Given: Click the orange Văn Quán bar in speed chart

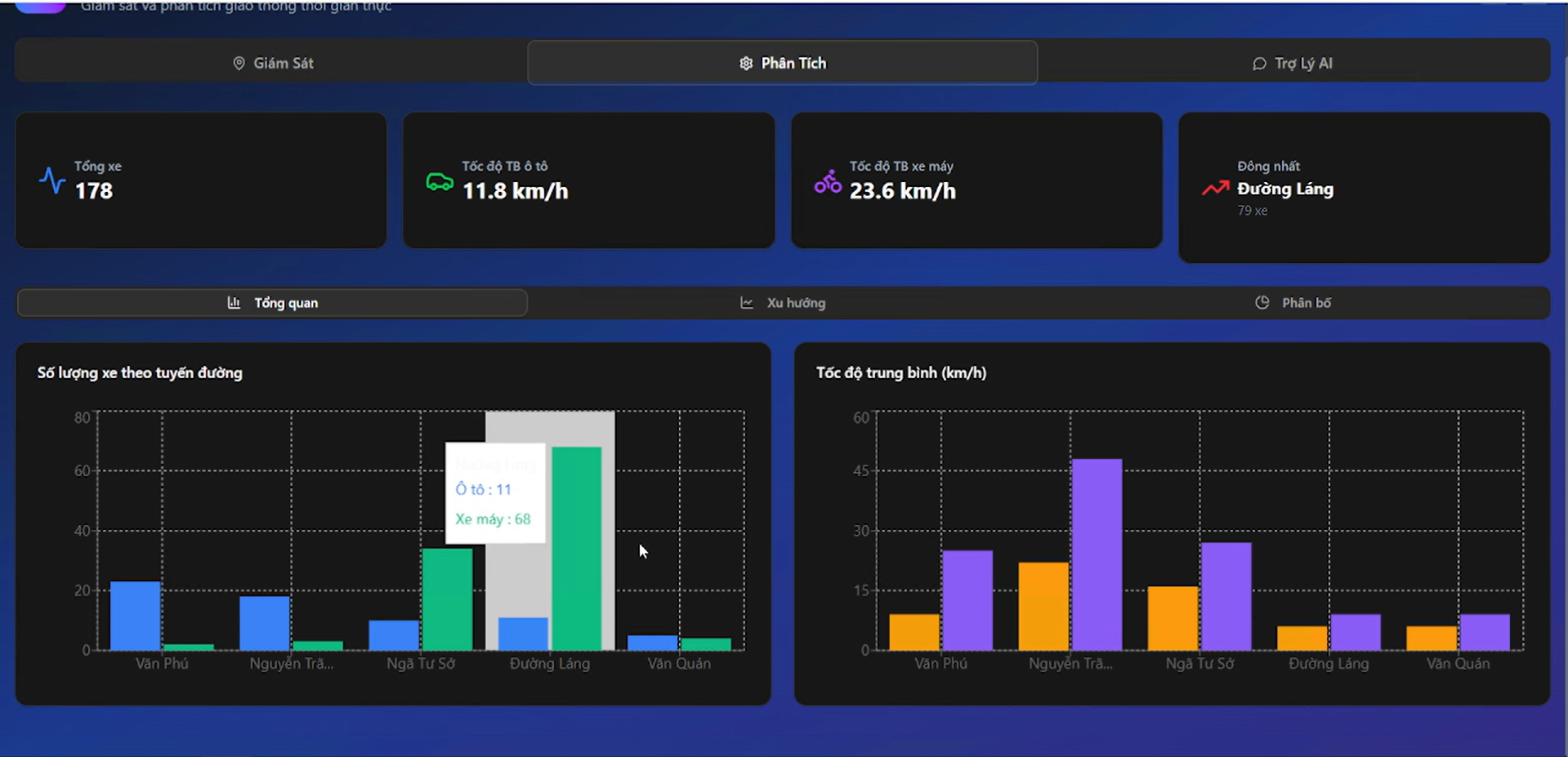Looking at the screenshot, I should [1432, 638].
